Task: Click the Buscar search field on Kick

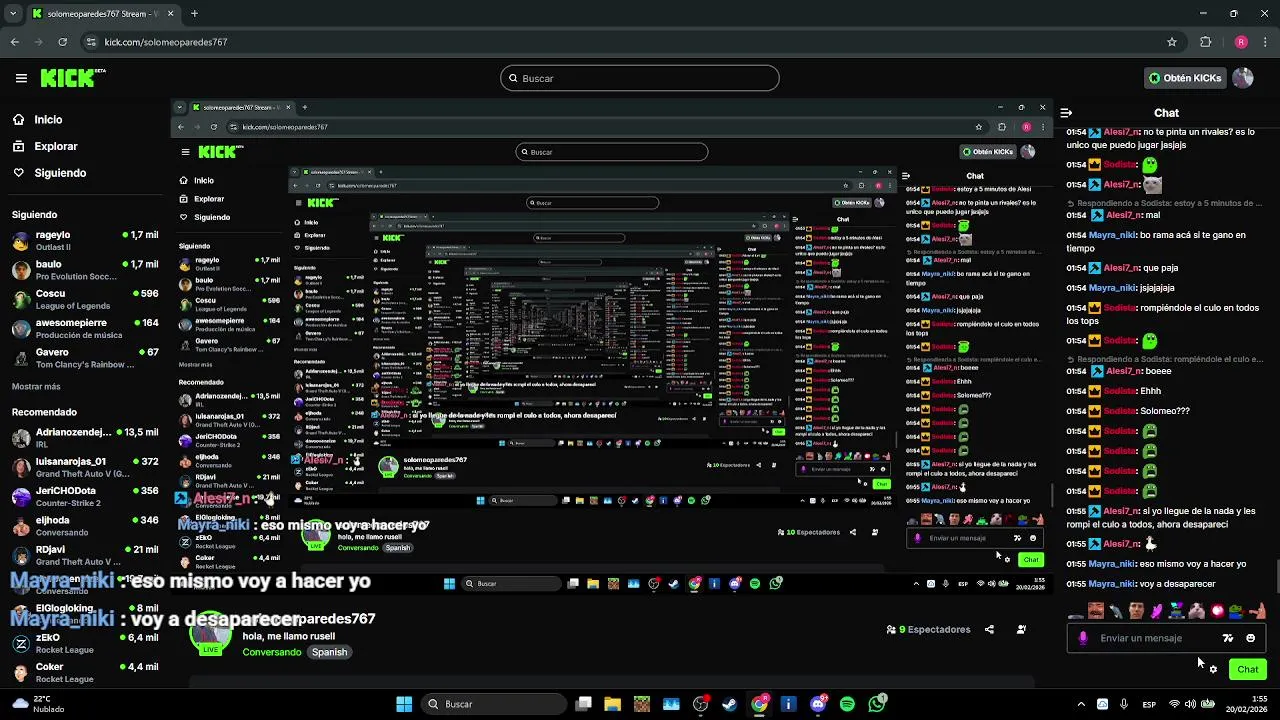Action: click(x=640, y=78)
